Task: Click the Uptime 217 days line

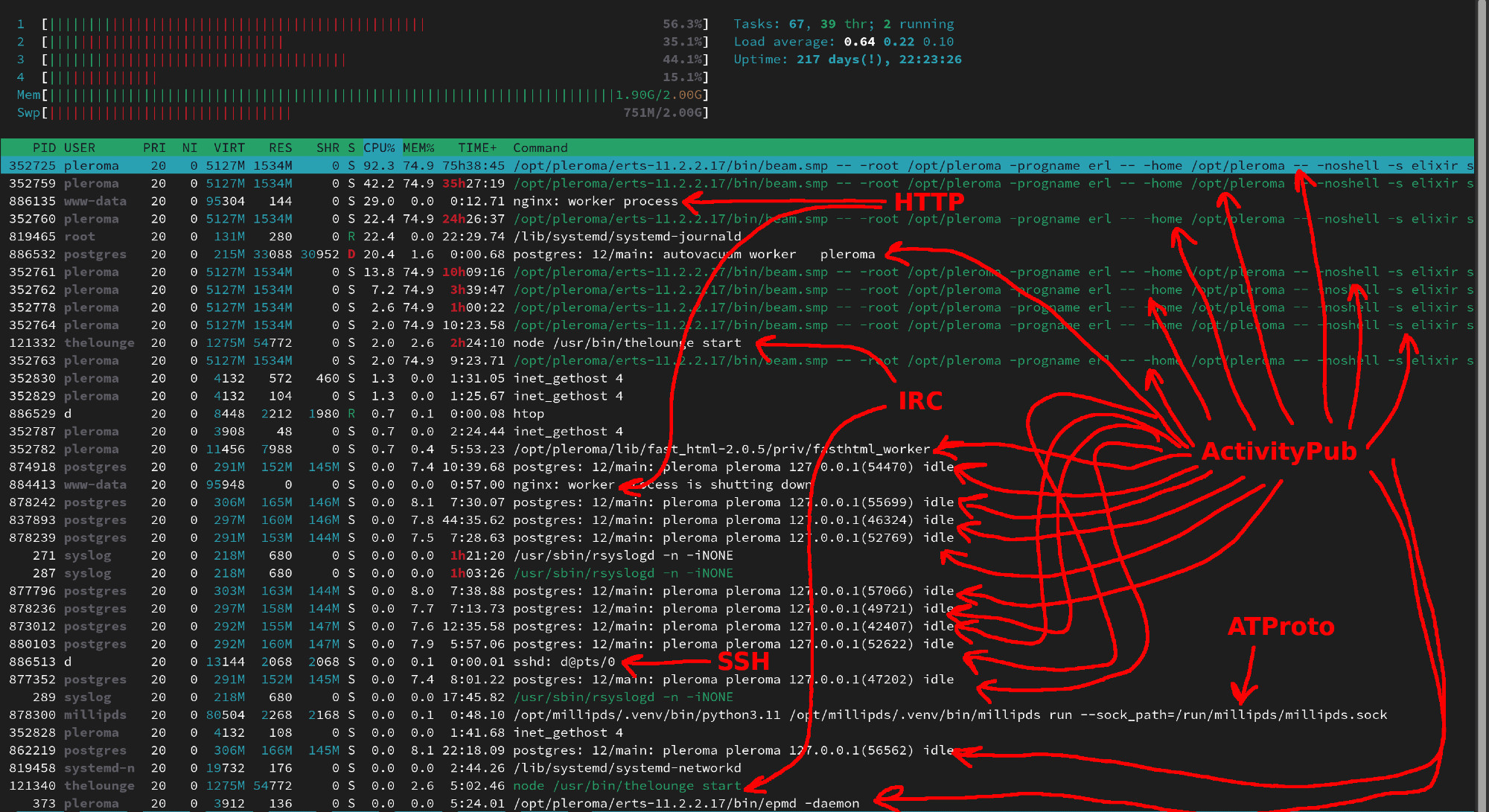Action: pos(847,60)
